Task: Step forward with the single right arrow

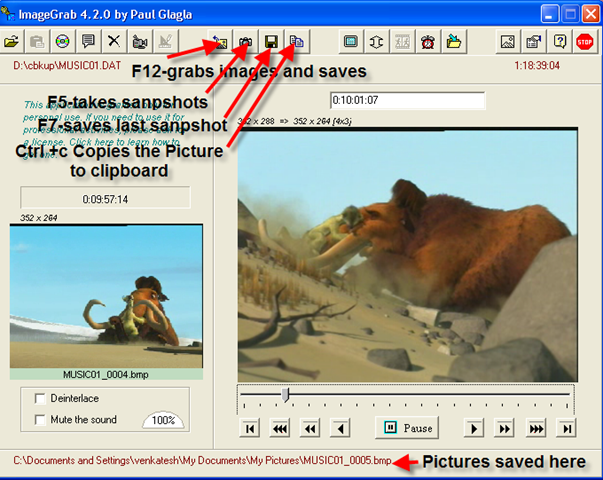Action: [x=474, y=428]
